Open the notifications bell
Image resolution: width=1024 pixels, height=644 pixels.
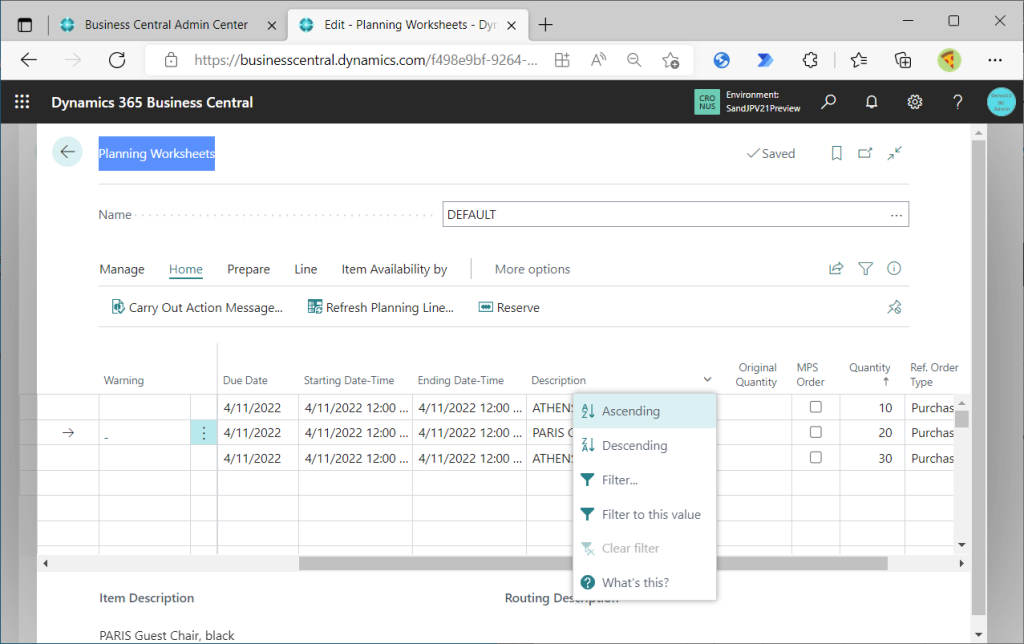pyautogui.click(x=871, y=102)
